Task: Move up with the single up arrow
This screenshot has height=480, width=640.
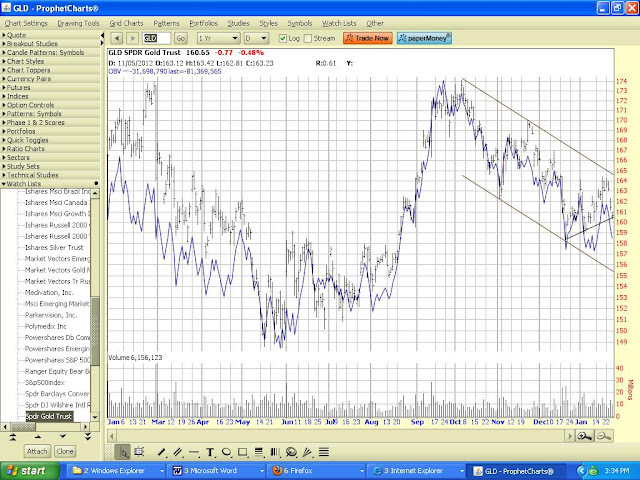Action: [x=38, y=437]
